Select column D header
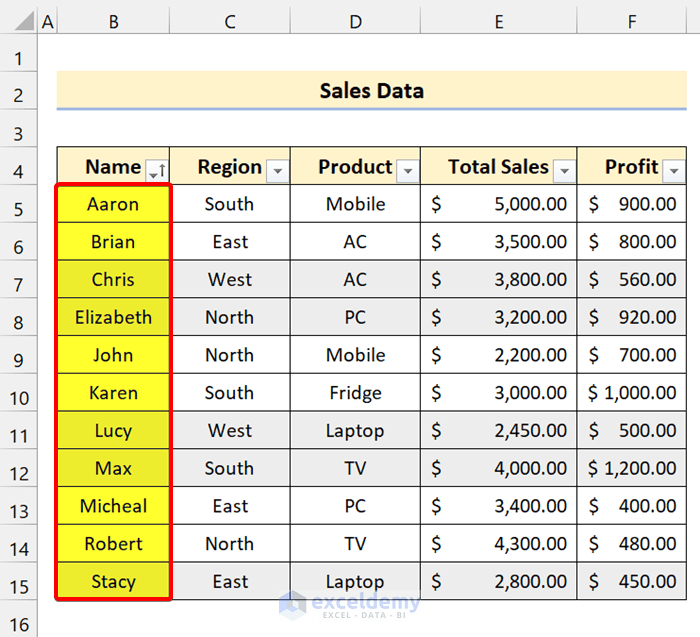The height and width of the screenshot is (637, 700). coord(355,21)
